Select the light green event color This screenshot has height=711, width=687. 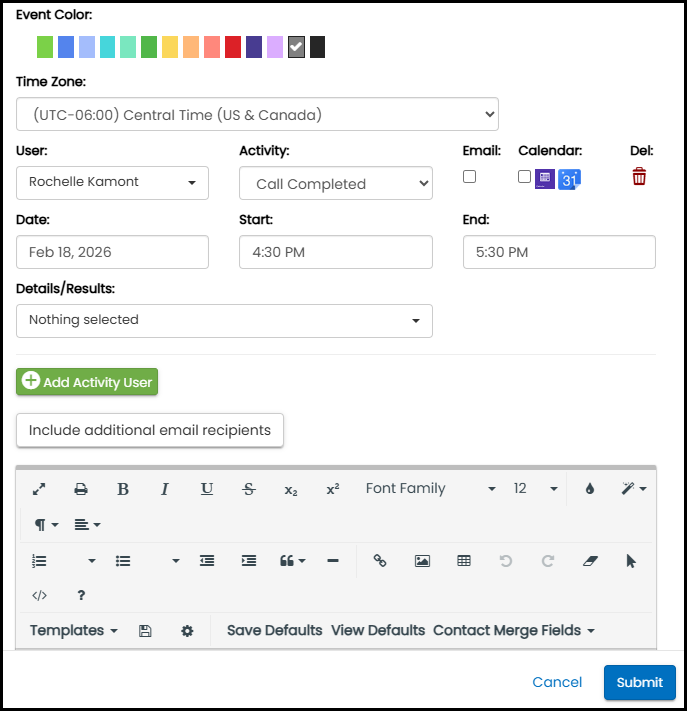[x=45, y=47]
